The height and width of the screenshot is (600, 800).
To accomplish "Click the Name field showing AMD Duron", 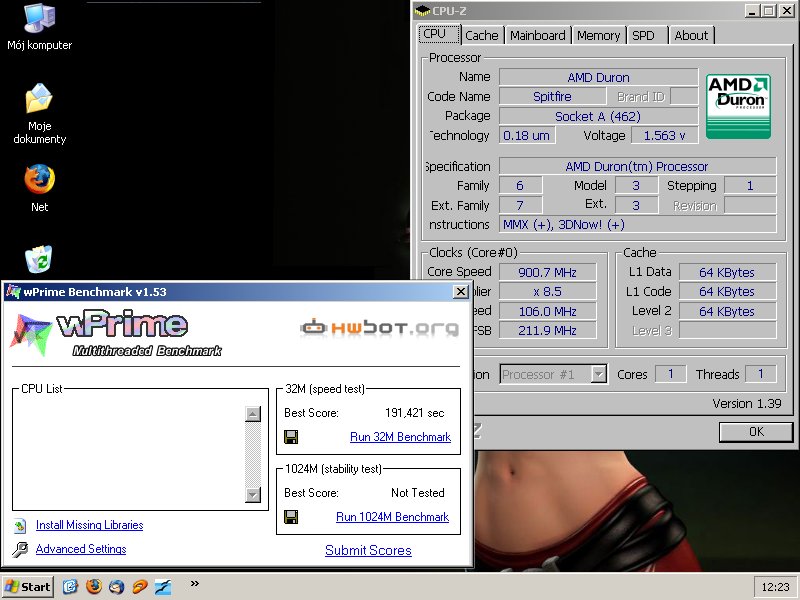I will click(x=598, y=78).
